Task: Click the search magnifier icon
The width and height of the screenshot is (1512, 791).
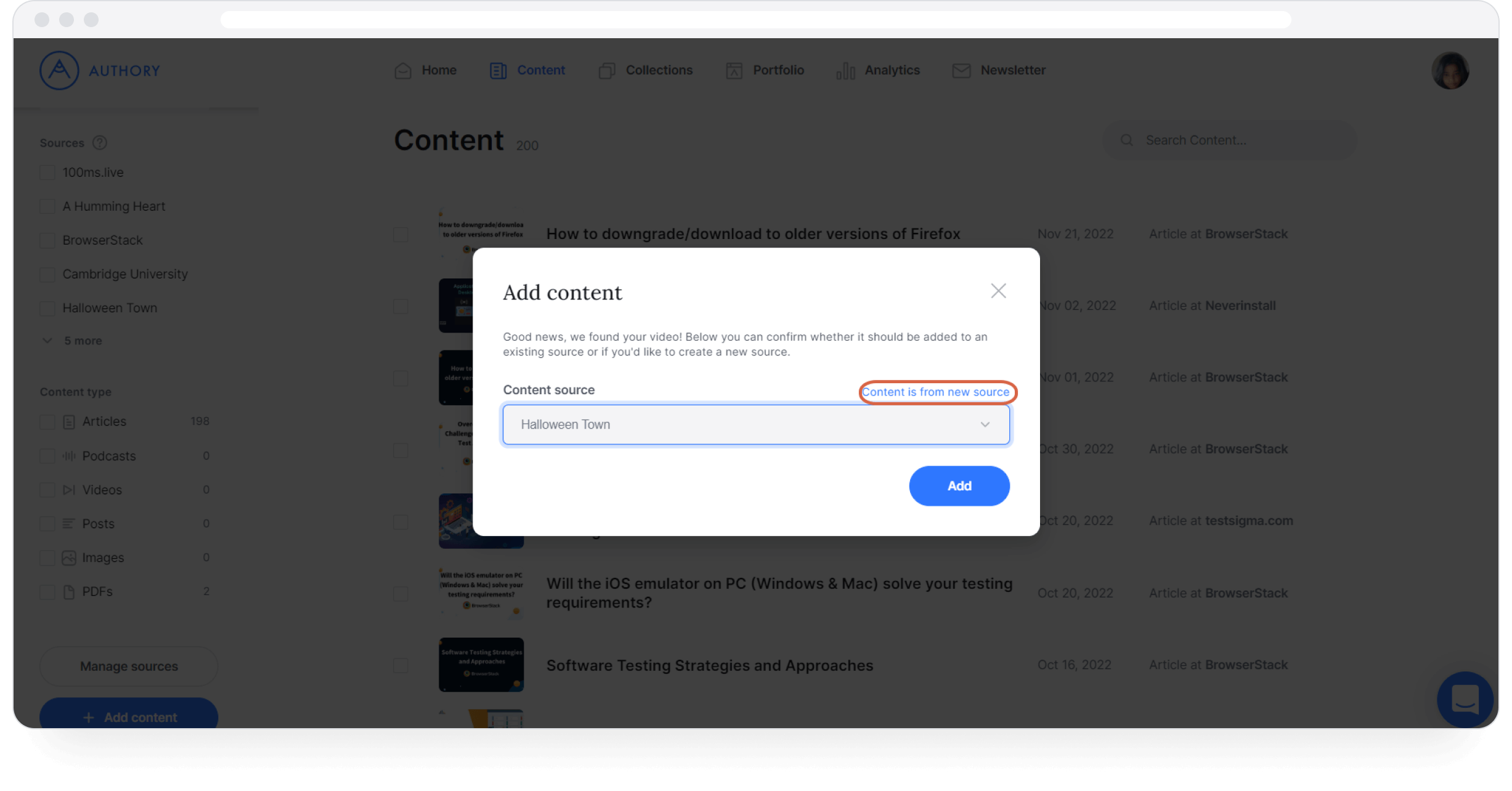Action: pos(1127,140)
